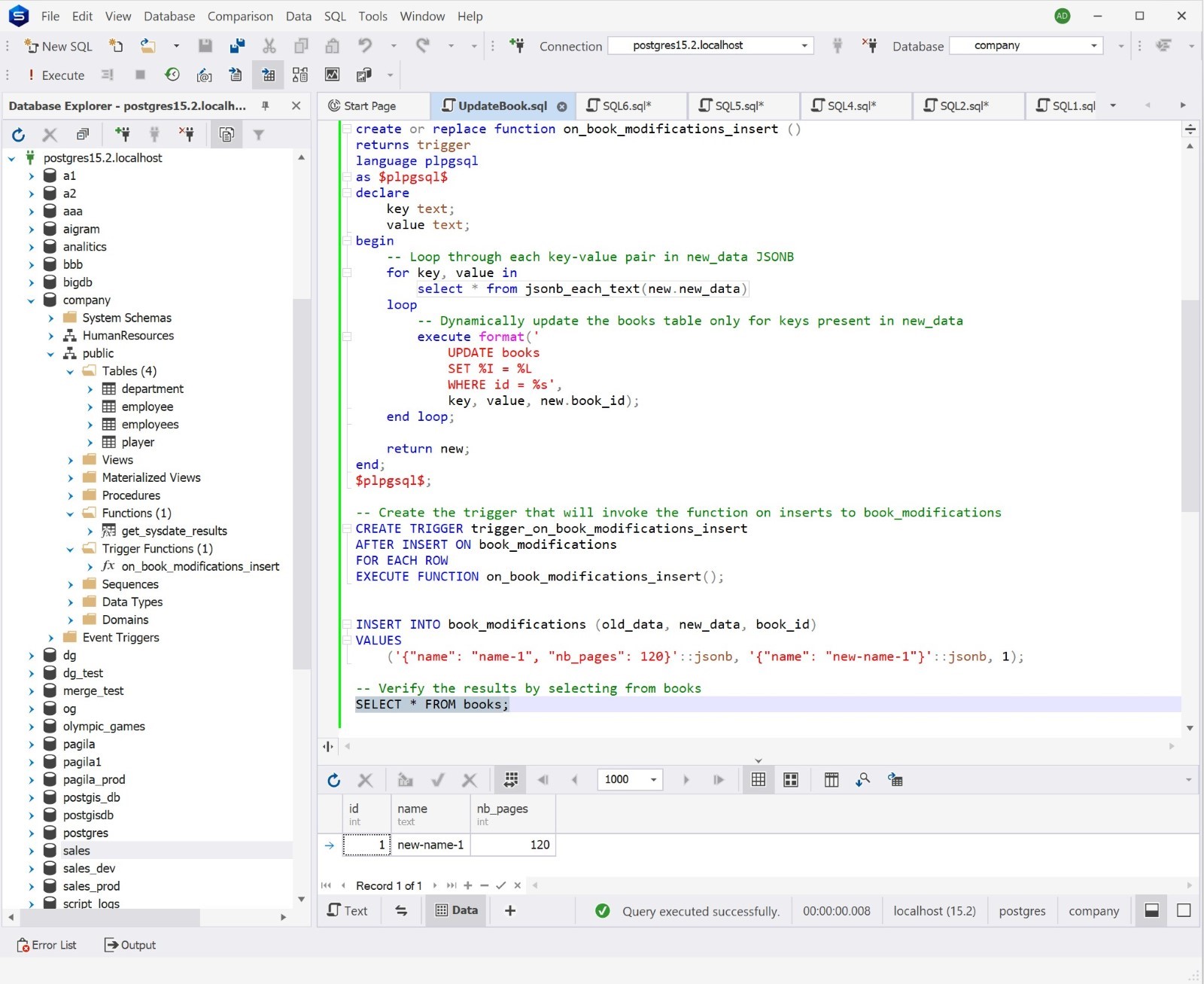Toggle Auto-fit columns icon in results toolbar
The image size is (1204, 984).
point(510,780)
